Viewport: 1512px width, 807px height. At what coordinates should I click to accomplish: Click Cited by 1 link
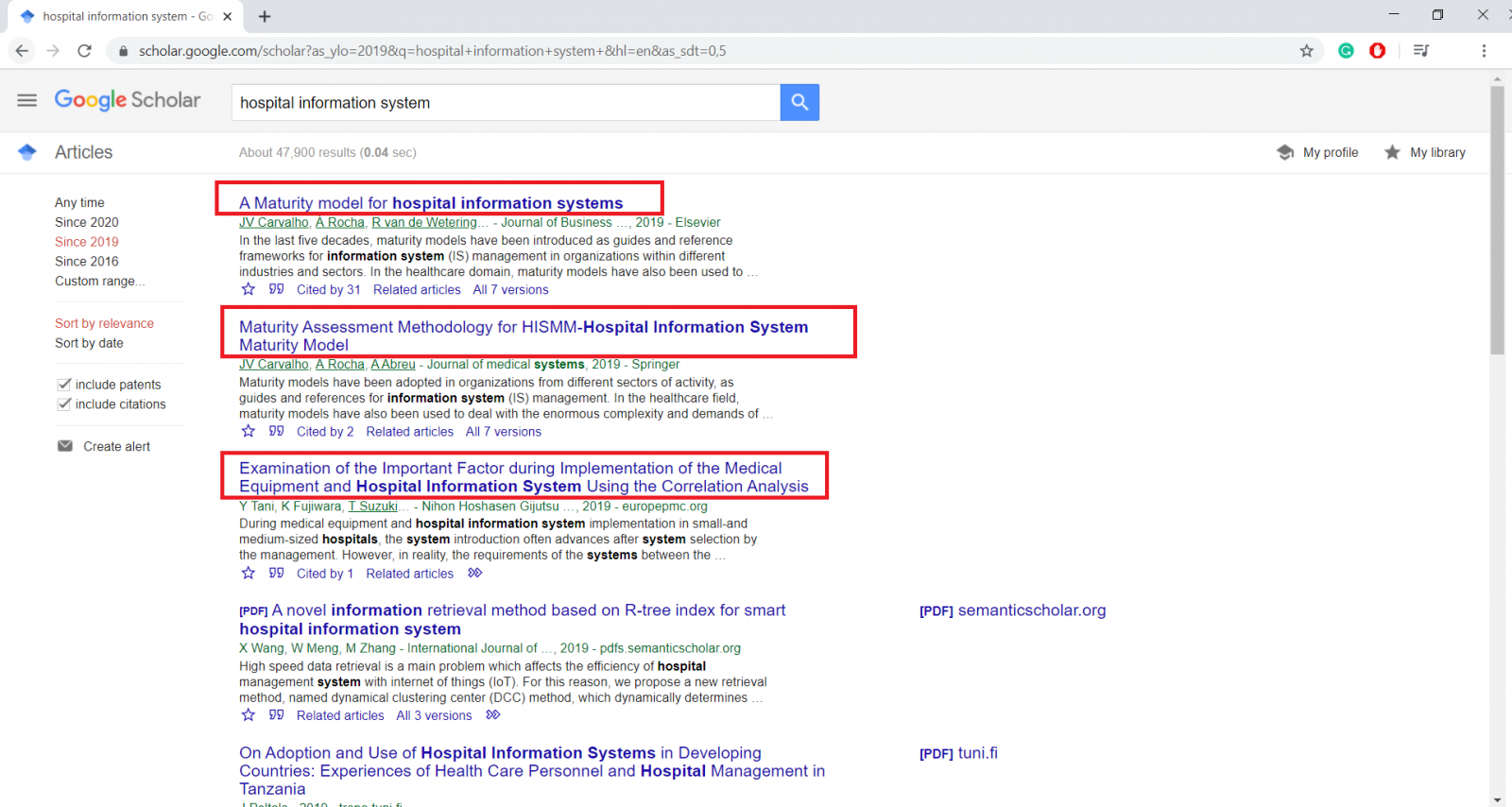click(x=325, y=573)
